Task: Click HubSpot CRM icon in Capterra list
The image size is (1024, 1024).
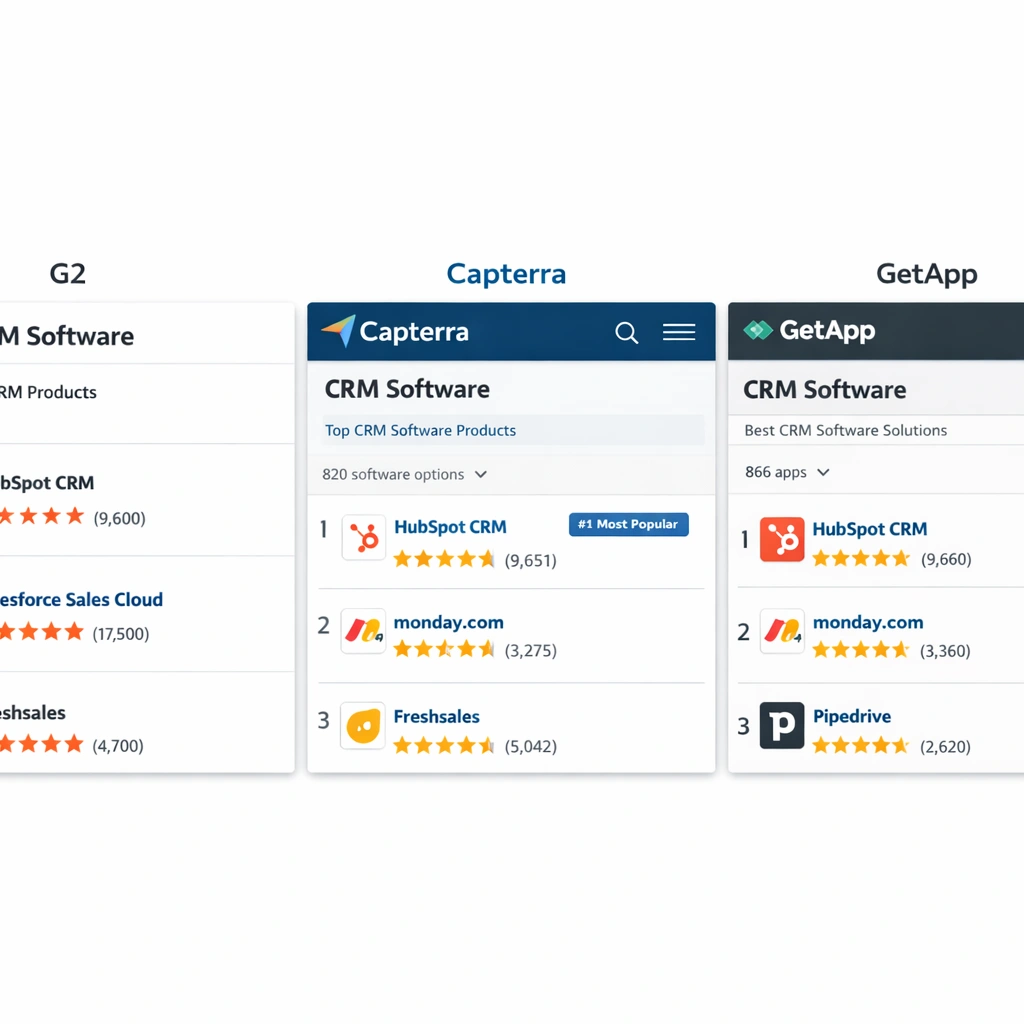Action: coord(363,538)
